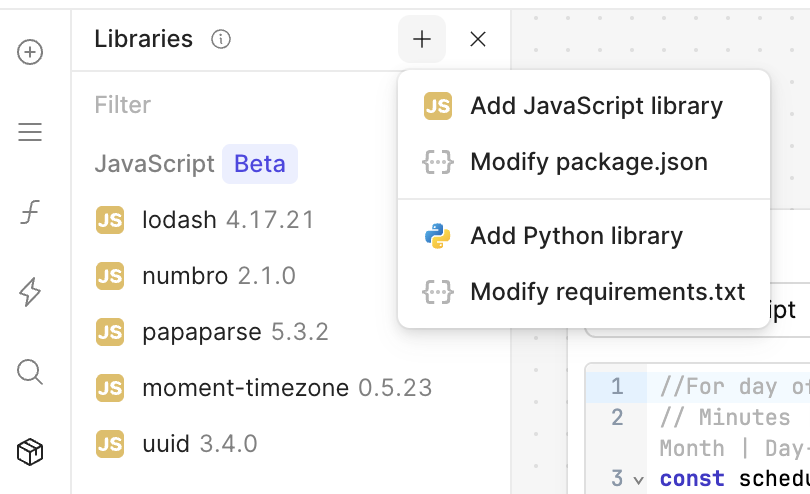Open the functions icon in sidebar
Screen dimensions: 810x494
click(31, 212)
